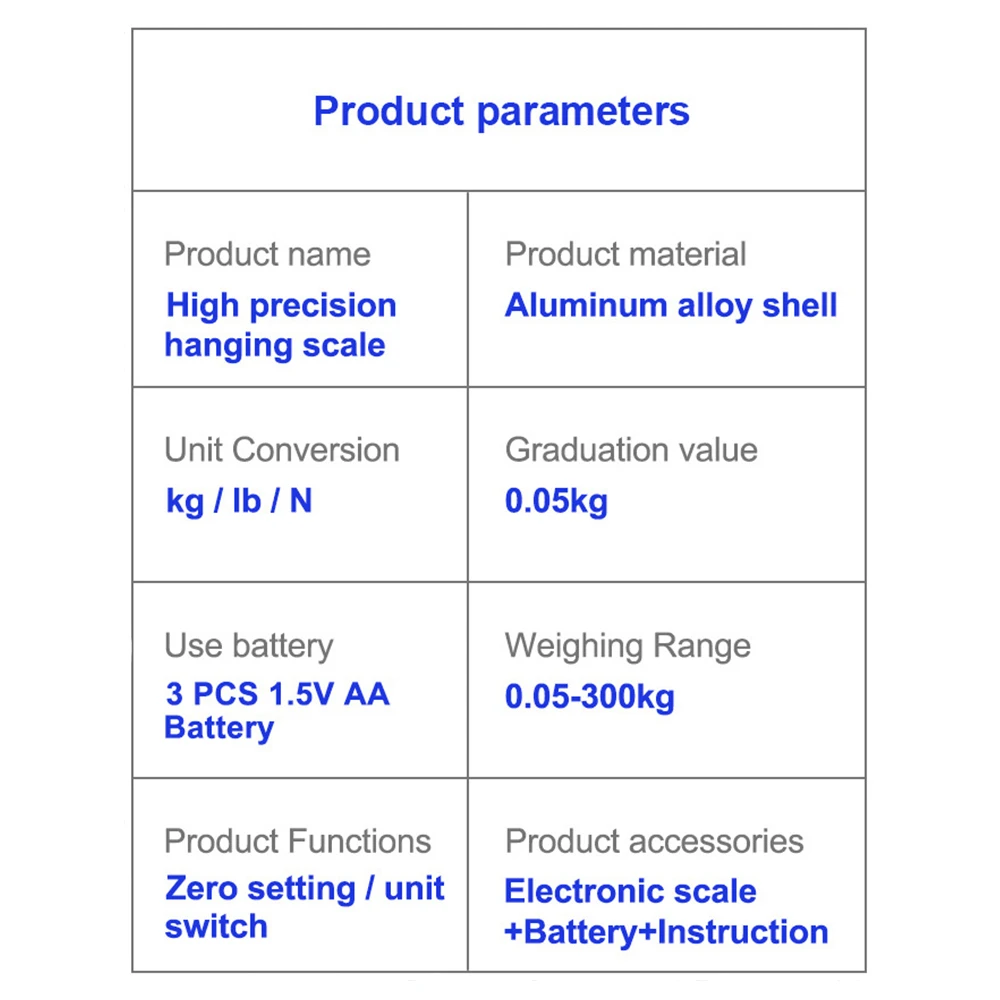Click N in the Unit Conversion value
The width and height of the screenshot is (1000, 1000).
(x=300, y=500)
